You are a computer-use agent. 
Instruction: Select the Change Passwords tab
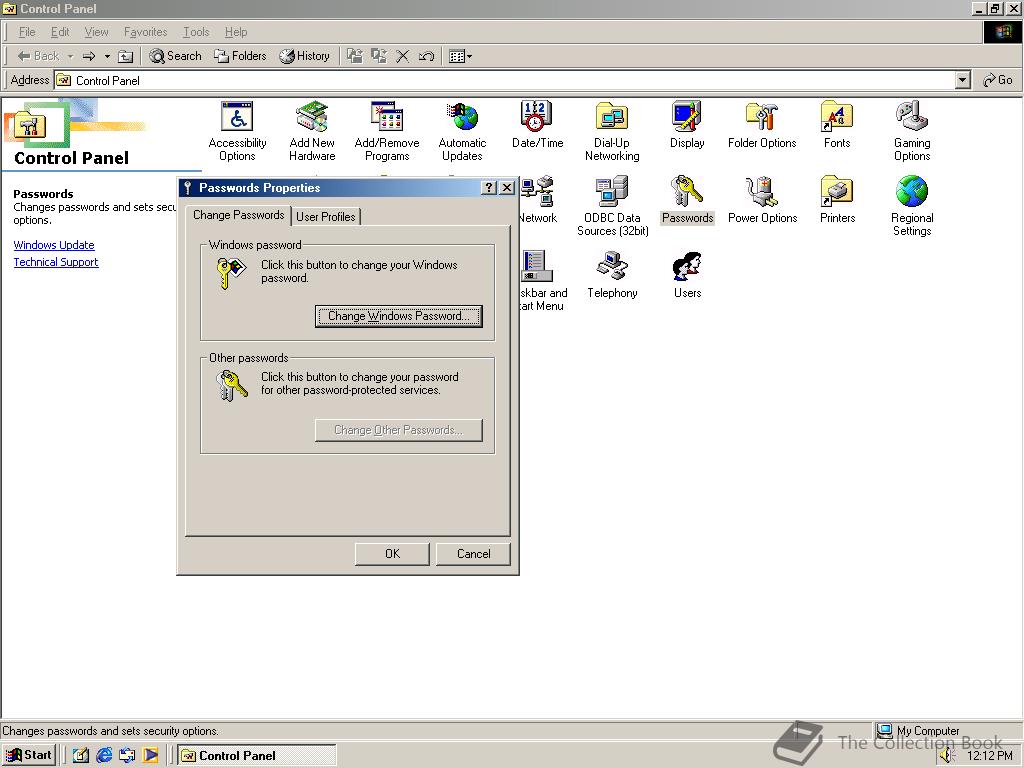click(238, 215)
